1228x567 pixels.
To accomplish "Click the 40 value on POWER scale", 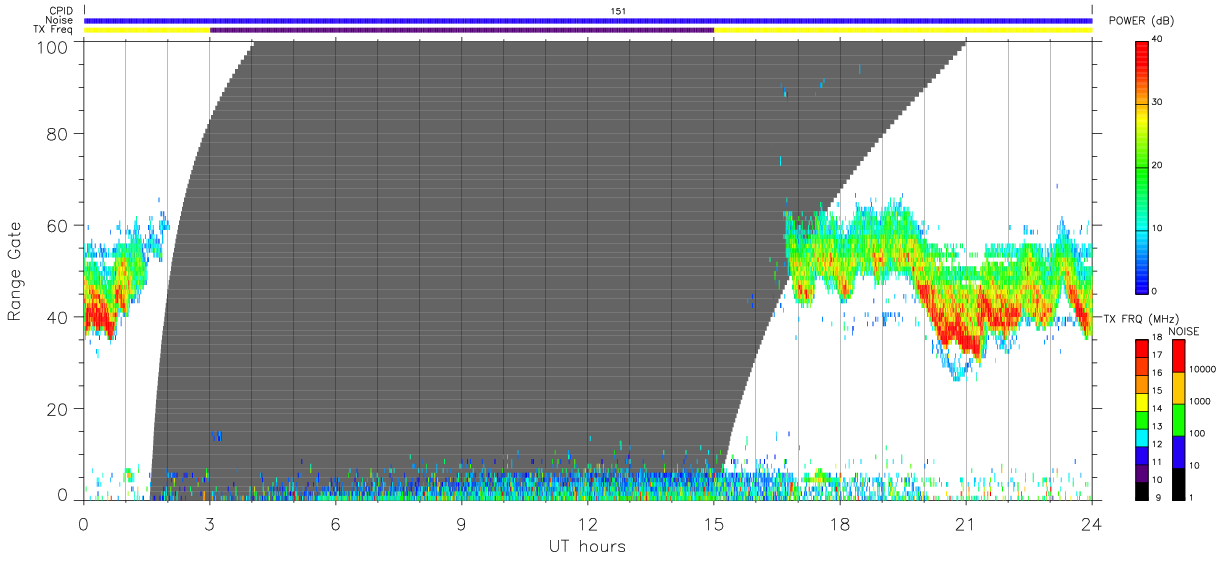I will [x=1157, y=39].
